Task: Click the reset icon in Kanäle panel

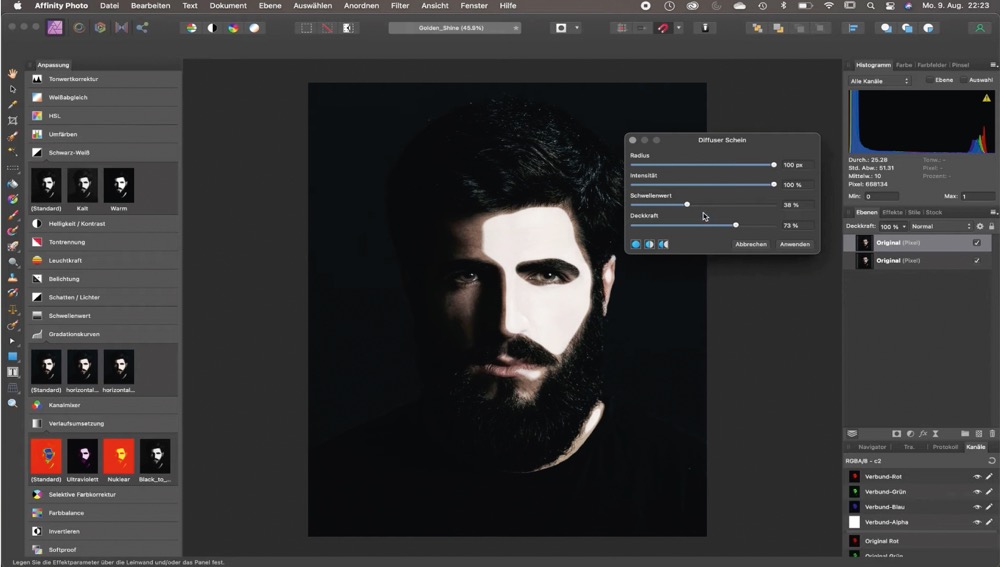Action: pos(992,461)
